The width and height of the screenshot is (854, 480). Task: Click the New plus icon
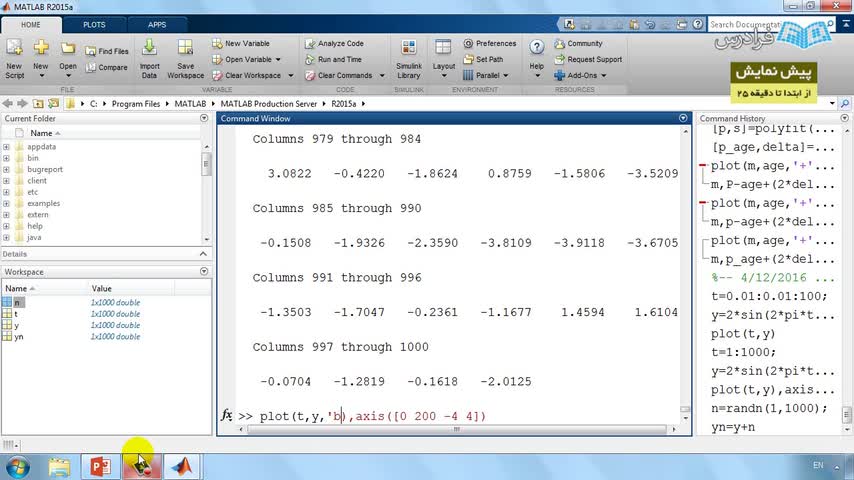click(x=41, y=48)
